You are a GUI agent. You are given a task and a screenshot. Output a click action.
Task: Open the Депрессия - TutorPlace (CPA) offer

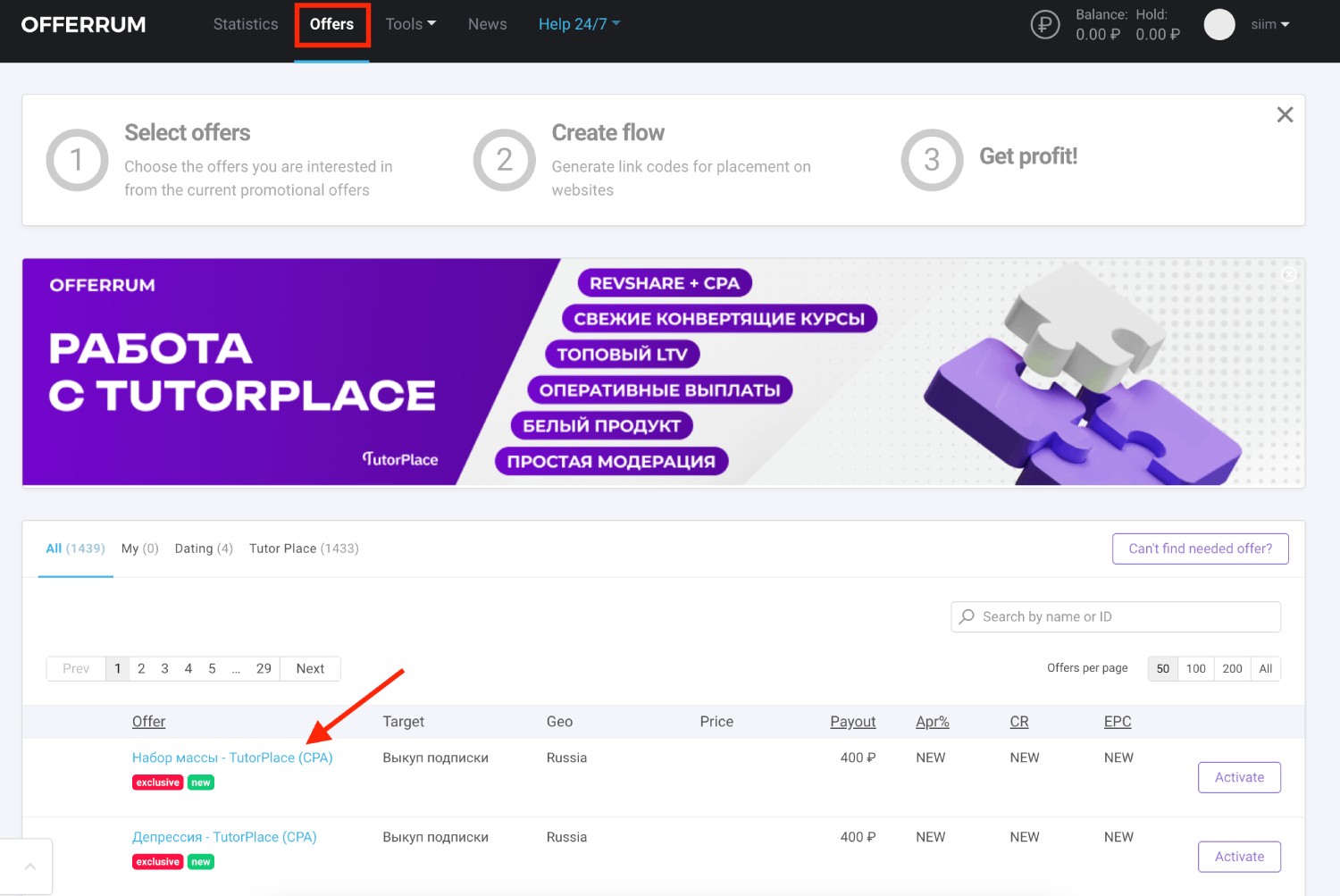[x=224, y=837]
